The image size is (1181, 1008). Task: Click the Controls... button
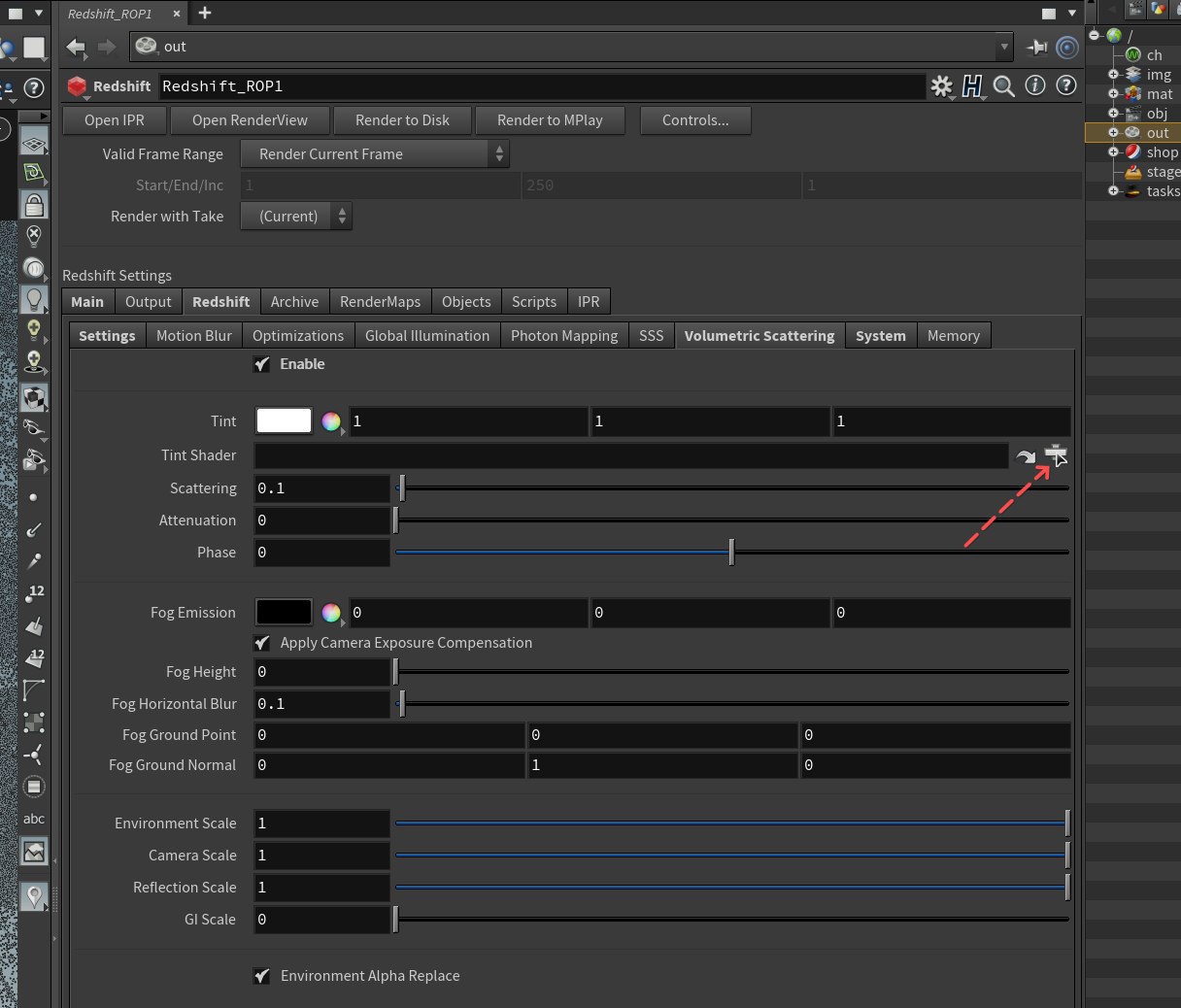pyautogui.click(x=695, y=120)
